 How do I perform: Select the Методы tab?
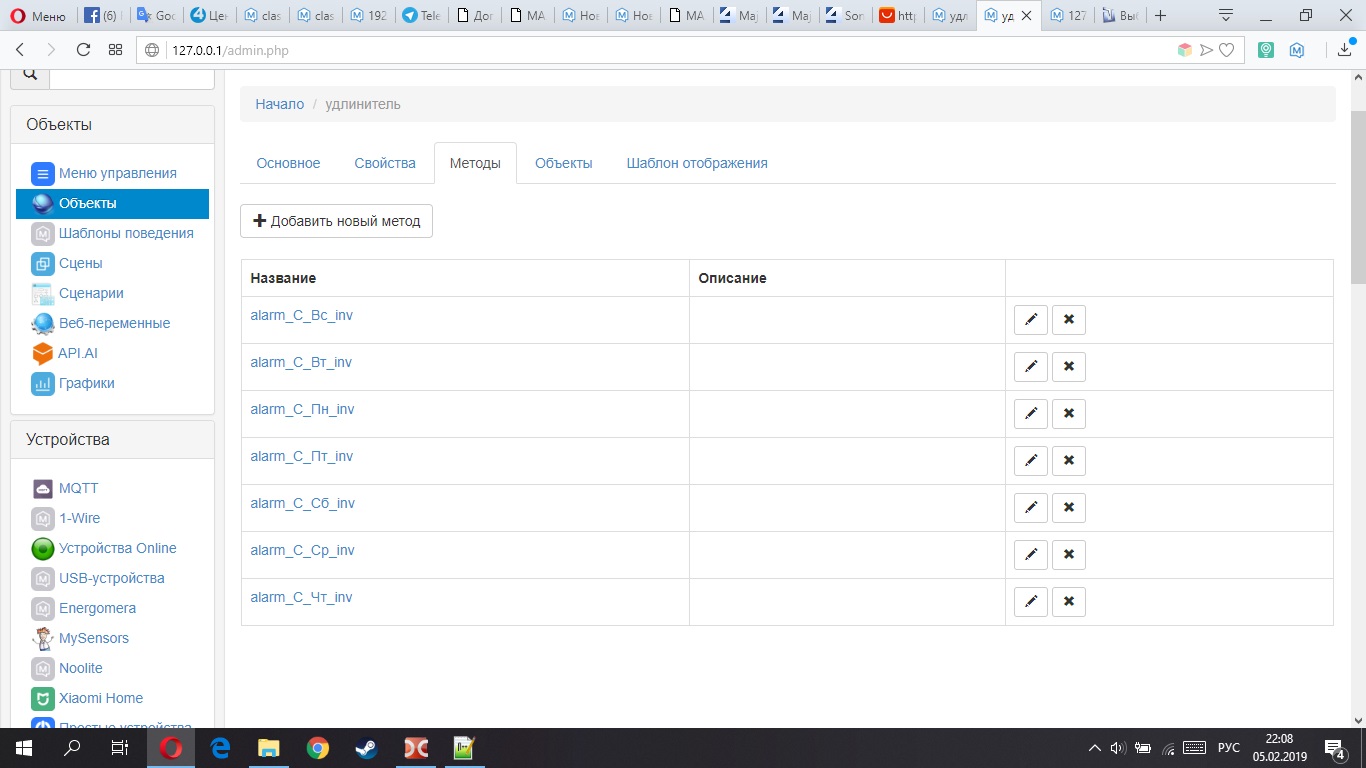click(475, 163)
